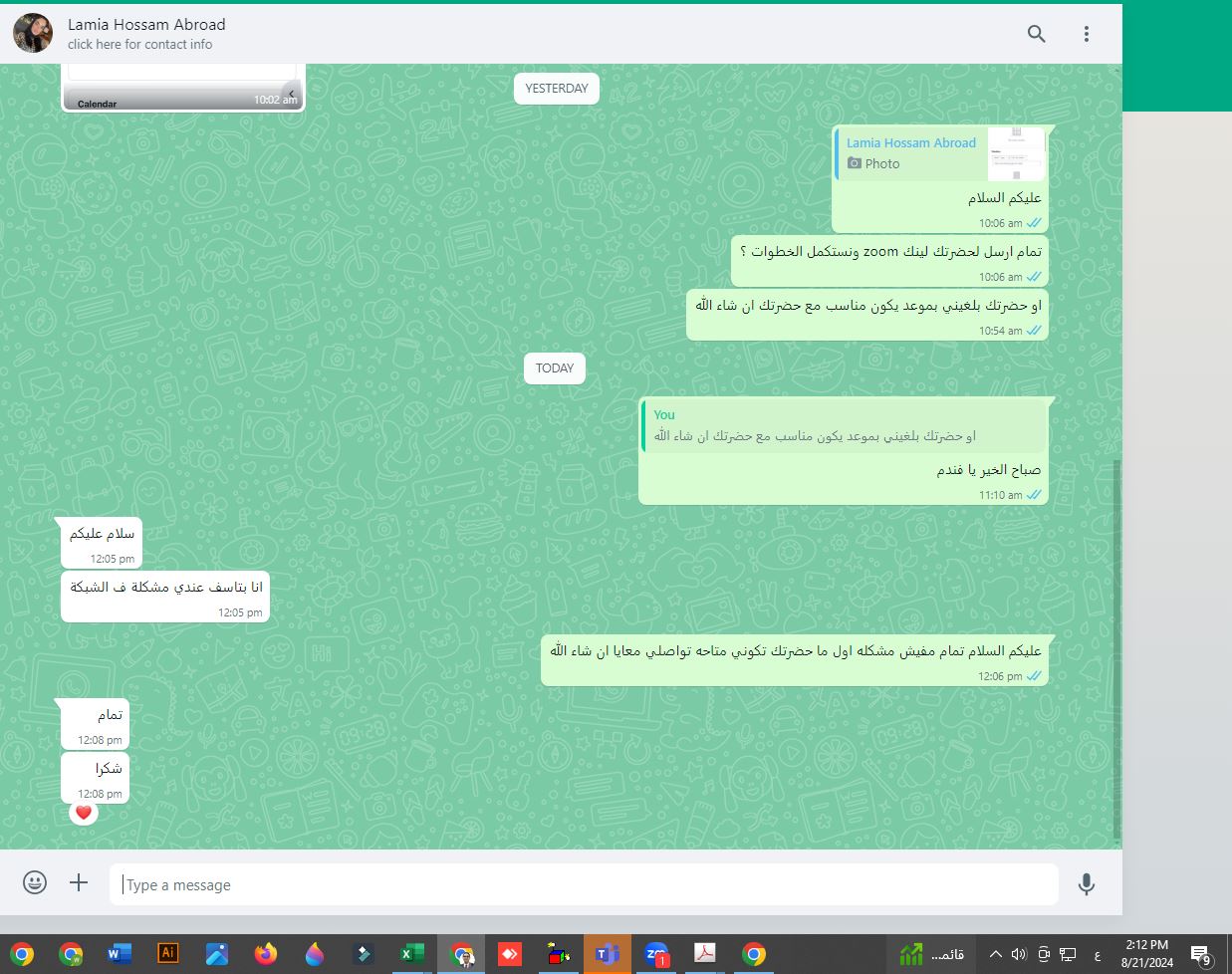
Task: Select the outgoing message sent at 12:06 pm
Action: click(795, 660)
